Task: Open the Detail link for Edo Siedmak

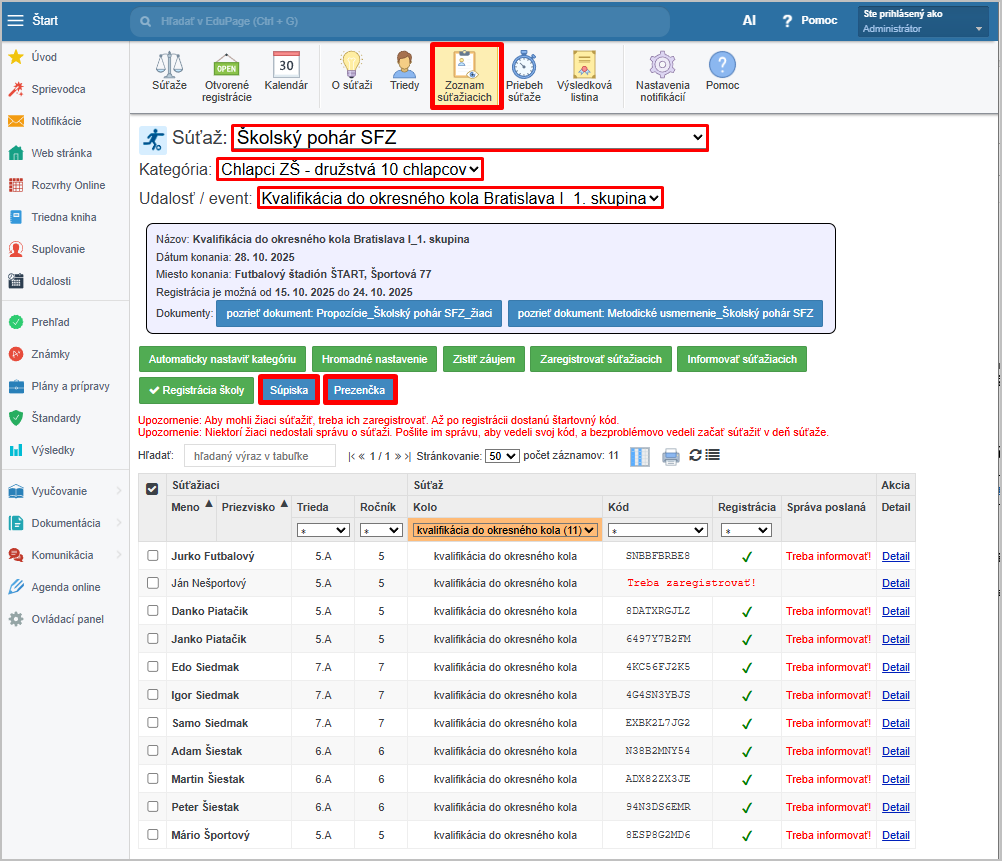Action: [895, 667]
